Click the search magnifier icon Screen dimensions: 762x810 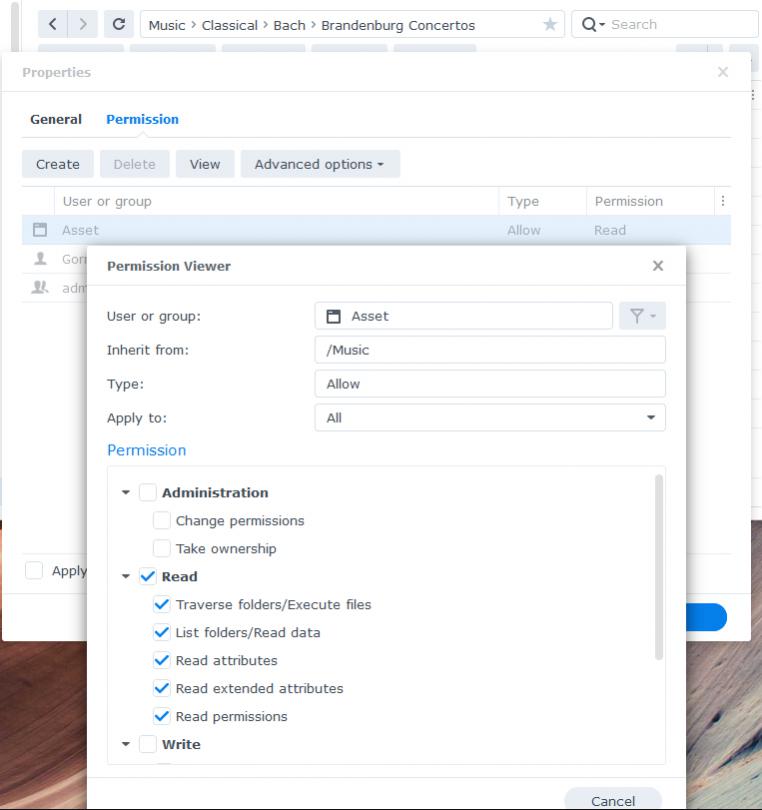pos(589,25)
